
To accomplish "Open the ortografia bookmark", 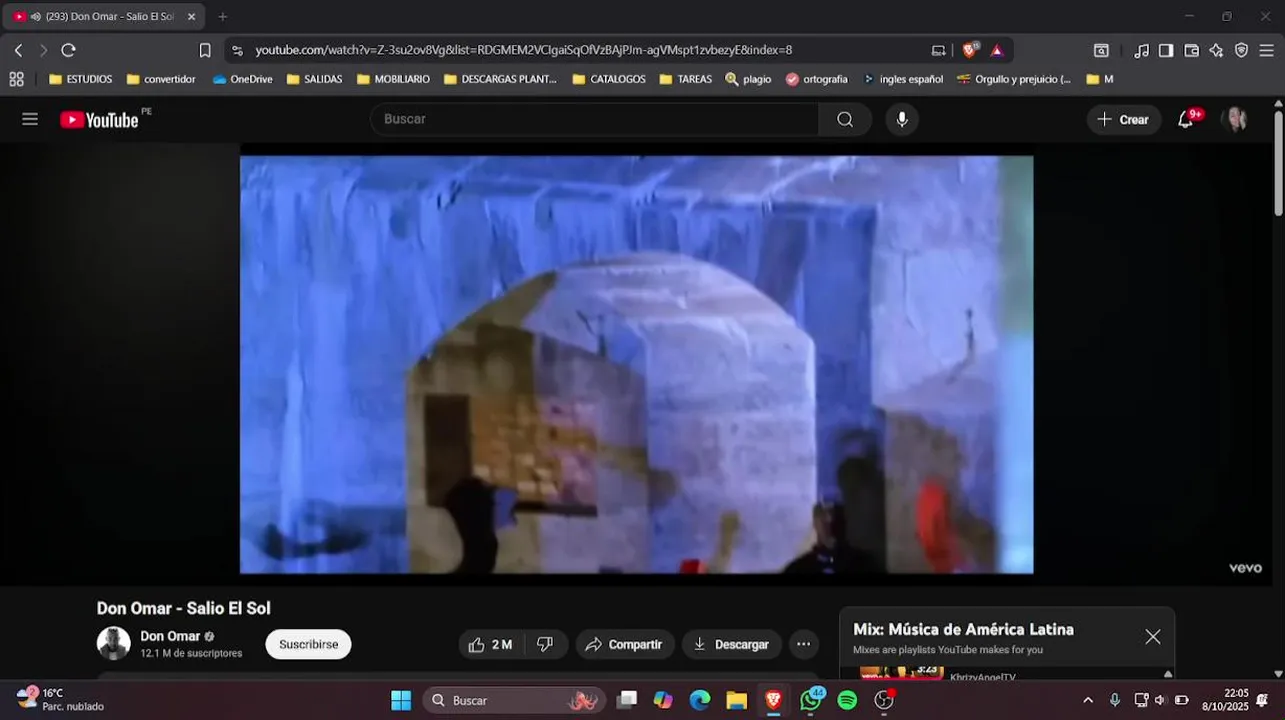I will [817, 79].
